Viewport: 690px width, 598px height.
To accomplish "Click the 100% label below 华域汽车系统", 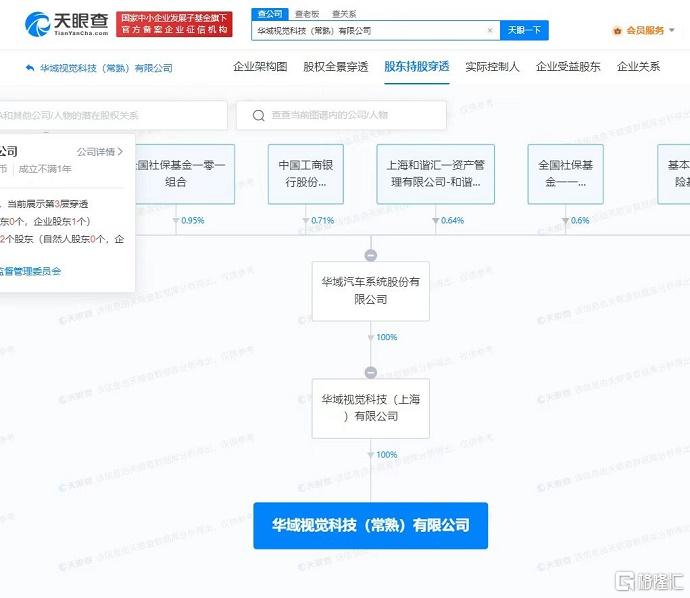I will [x=387, y=338].
